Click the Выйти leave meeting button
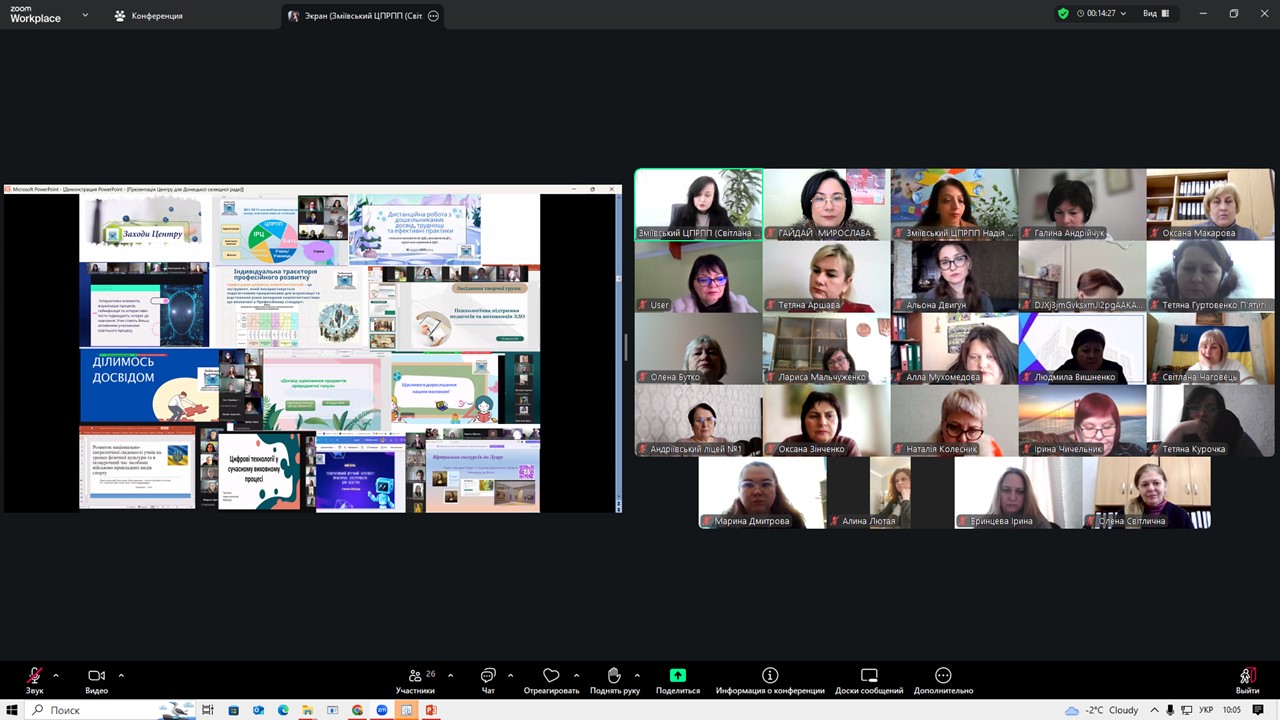Screen dimensions: 1280x720 1247,677
